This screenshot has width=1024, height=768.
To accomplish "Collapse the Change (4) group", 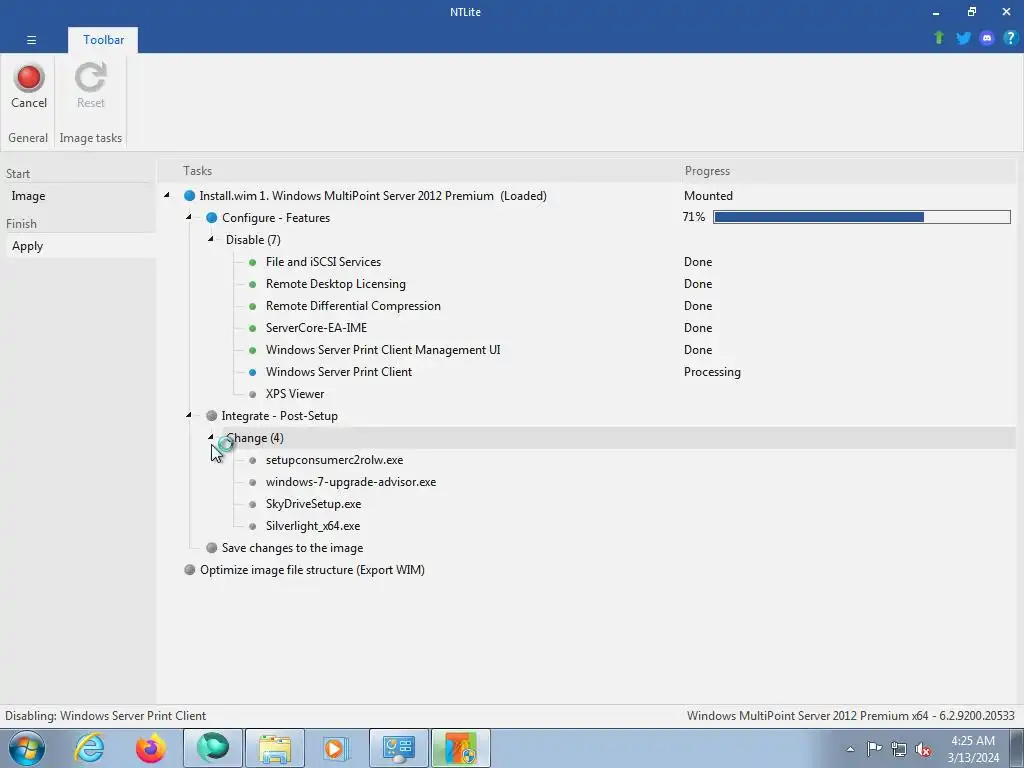I will tap(211, 437).
